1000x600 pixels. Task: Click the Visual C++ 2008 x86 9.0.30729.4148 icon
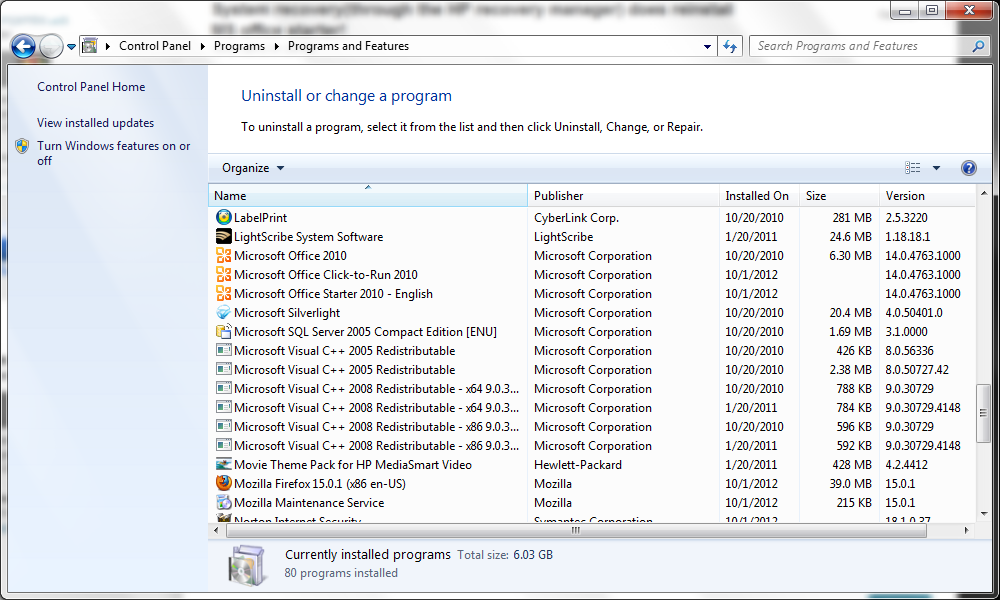point(223,445)
